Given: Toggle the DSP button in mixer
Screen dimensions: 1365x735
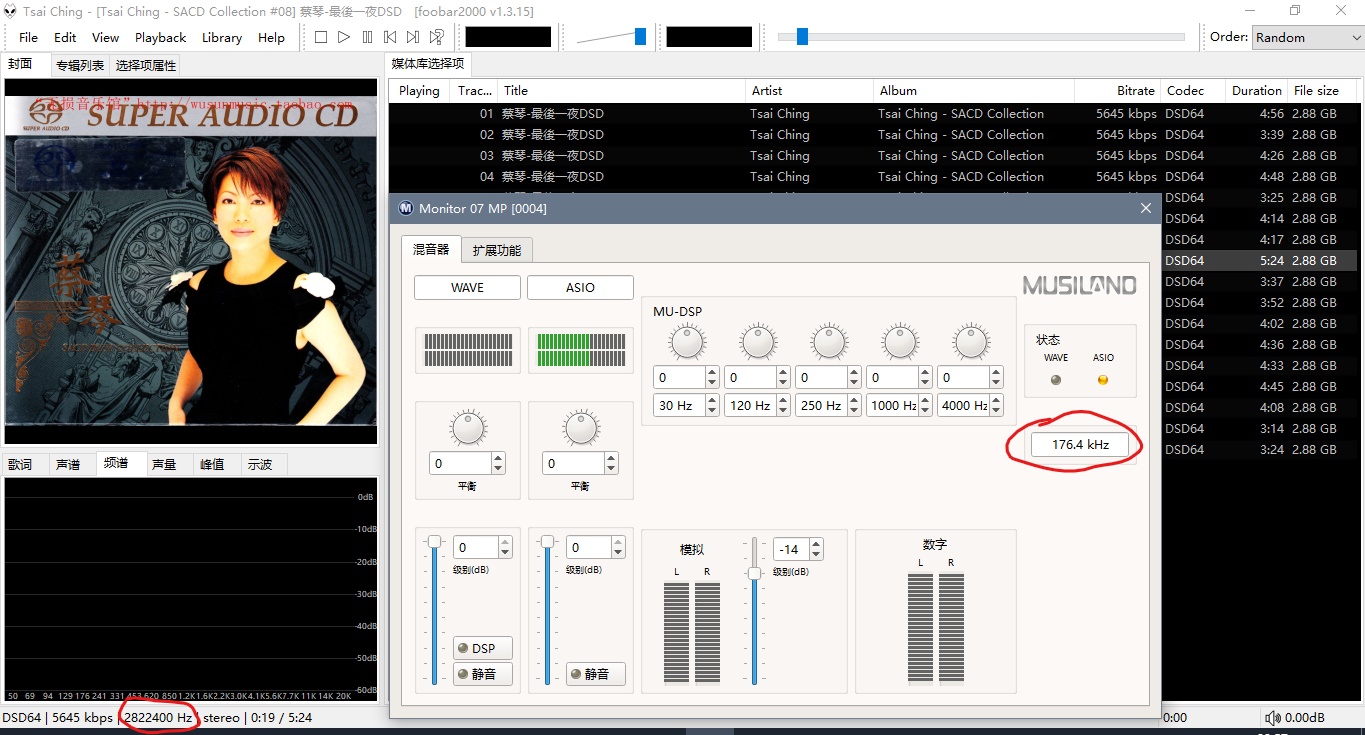Looking at the screenshot, I should (483, 648).
